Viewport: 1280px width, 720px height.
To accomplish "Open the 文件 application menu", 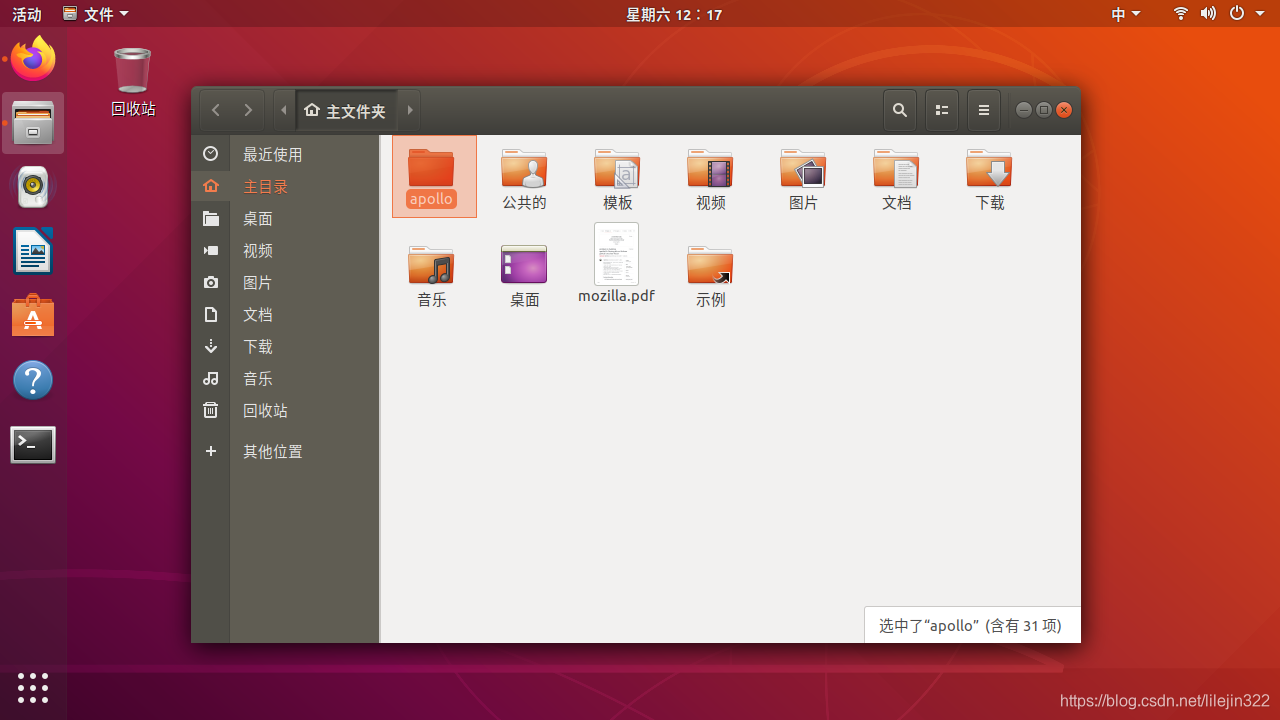I will (96, 14).
